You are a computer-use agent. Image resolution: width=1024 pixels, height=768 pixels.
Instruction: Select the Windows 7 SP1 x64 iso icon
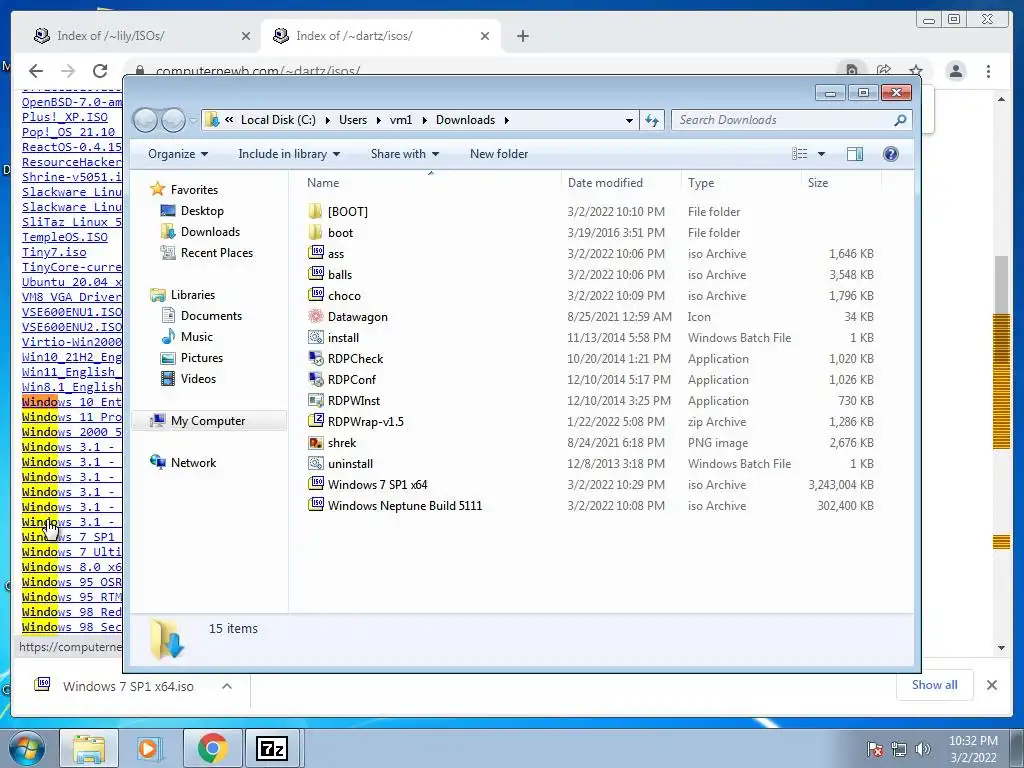coord(315,485)
